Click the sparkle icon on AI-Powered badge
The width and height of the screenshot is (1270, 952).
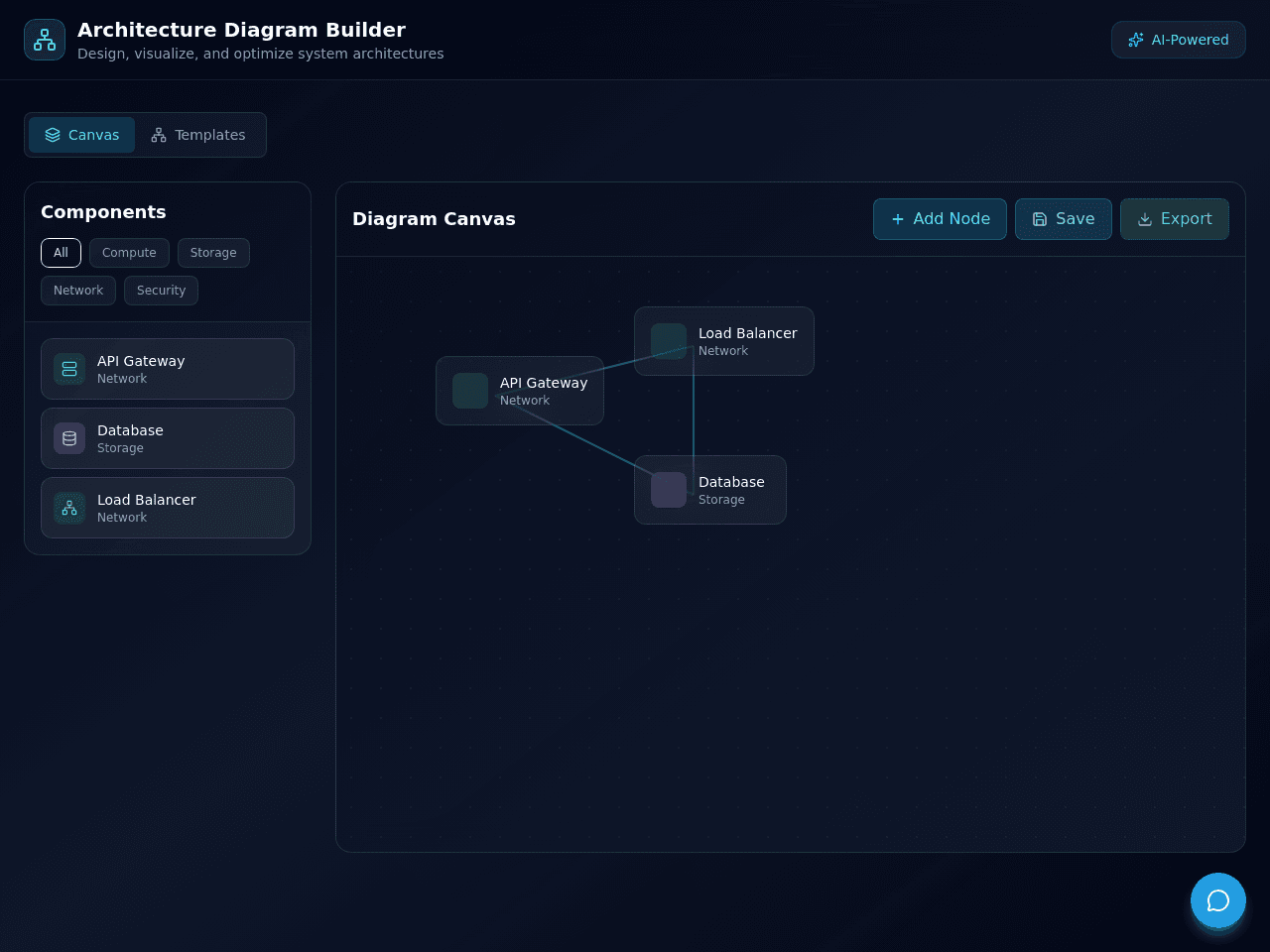point(1136,40)
